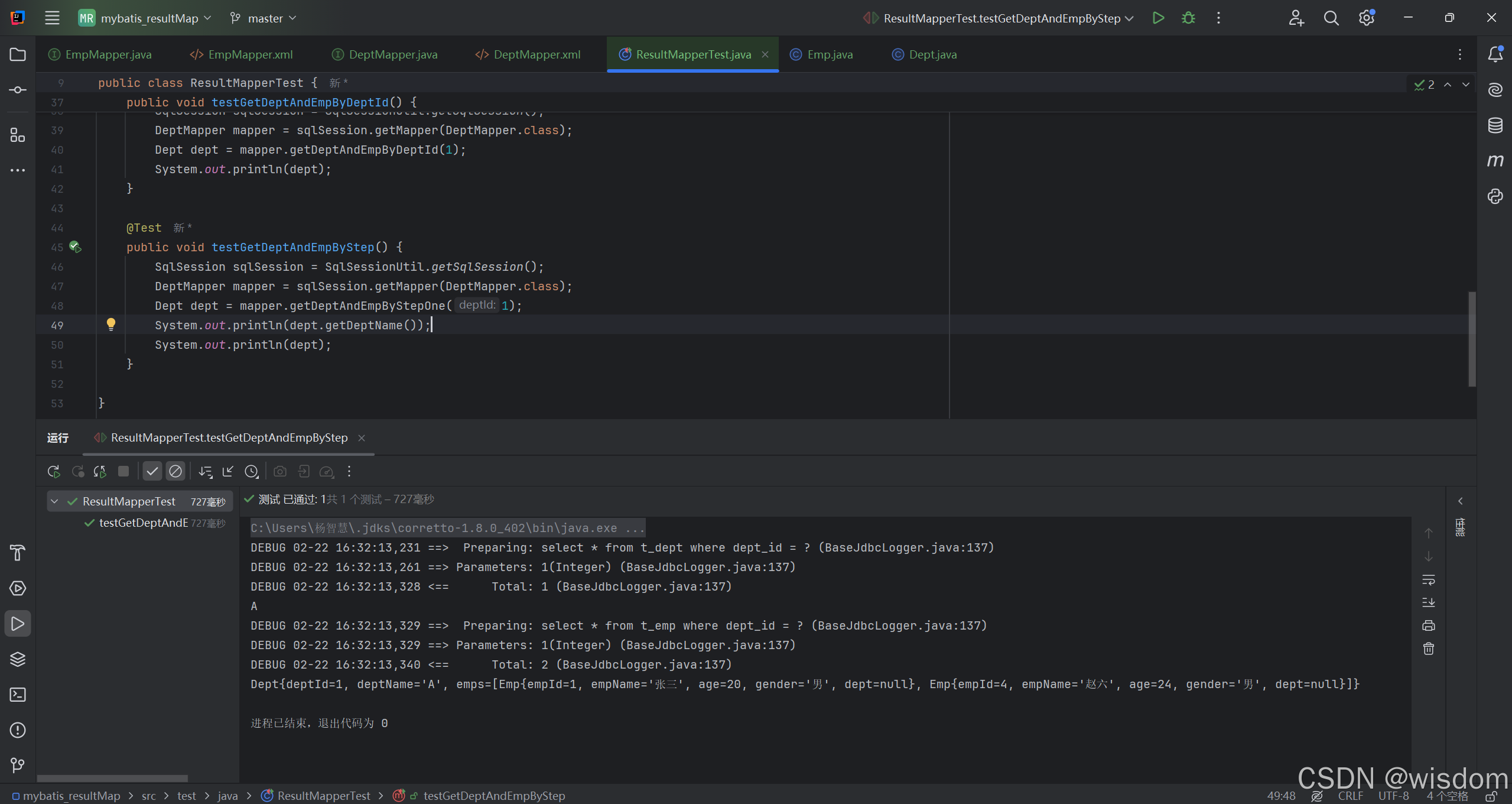
Task: Switch to DeptMapper.xml tab
Action: pyautogui.click(x=528, y=54)
